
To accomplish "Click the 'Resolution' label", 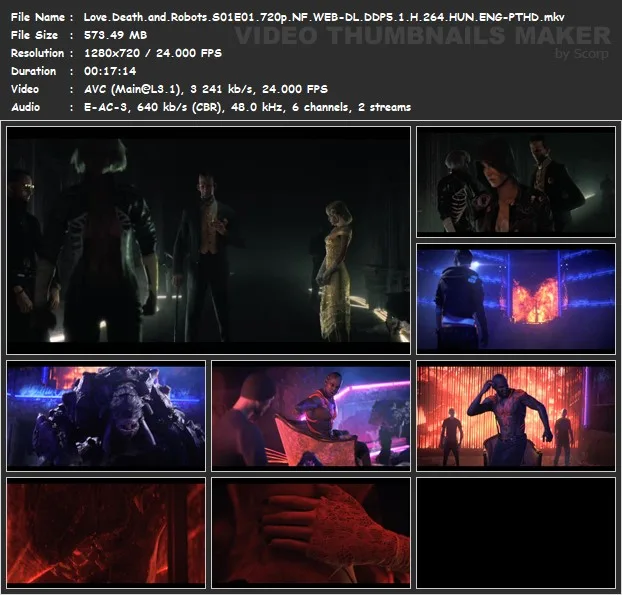I will click(x=37, y=53).
